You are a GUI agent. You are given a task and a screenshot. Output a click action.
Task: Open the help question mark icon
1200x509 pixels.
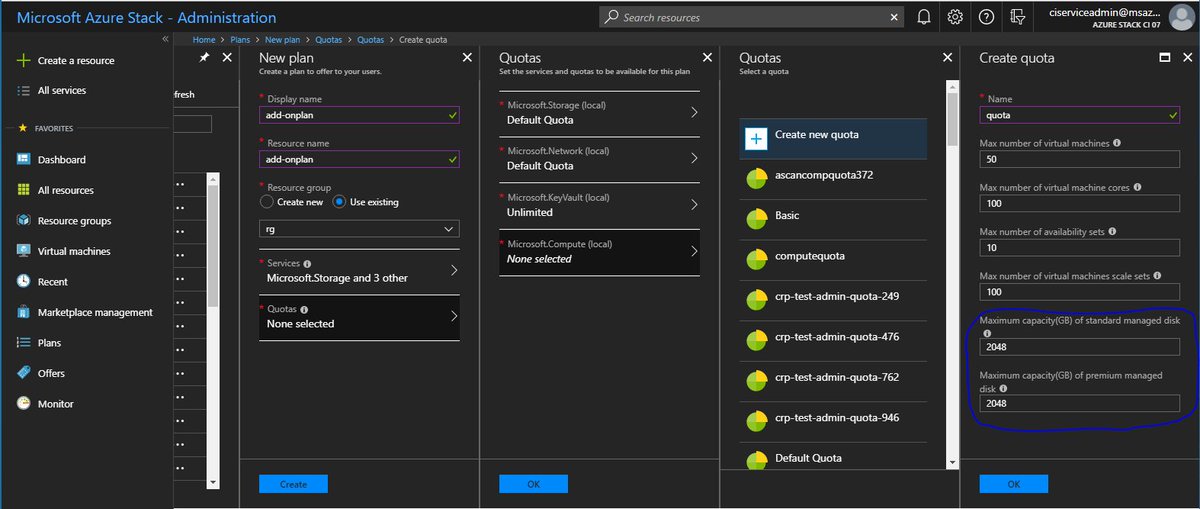pyautogui.click(x=987, y=17)
